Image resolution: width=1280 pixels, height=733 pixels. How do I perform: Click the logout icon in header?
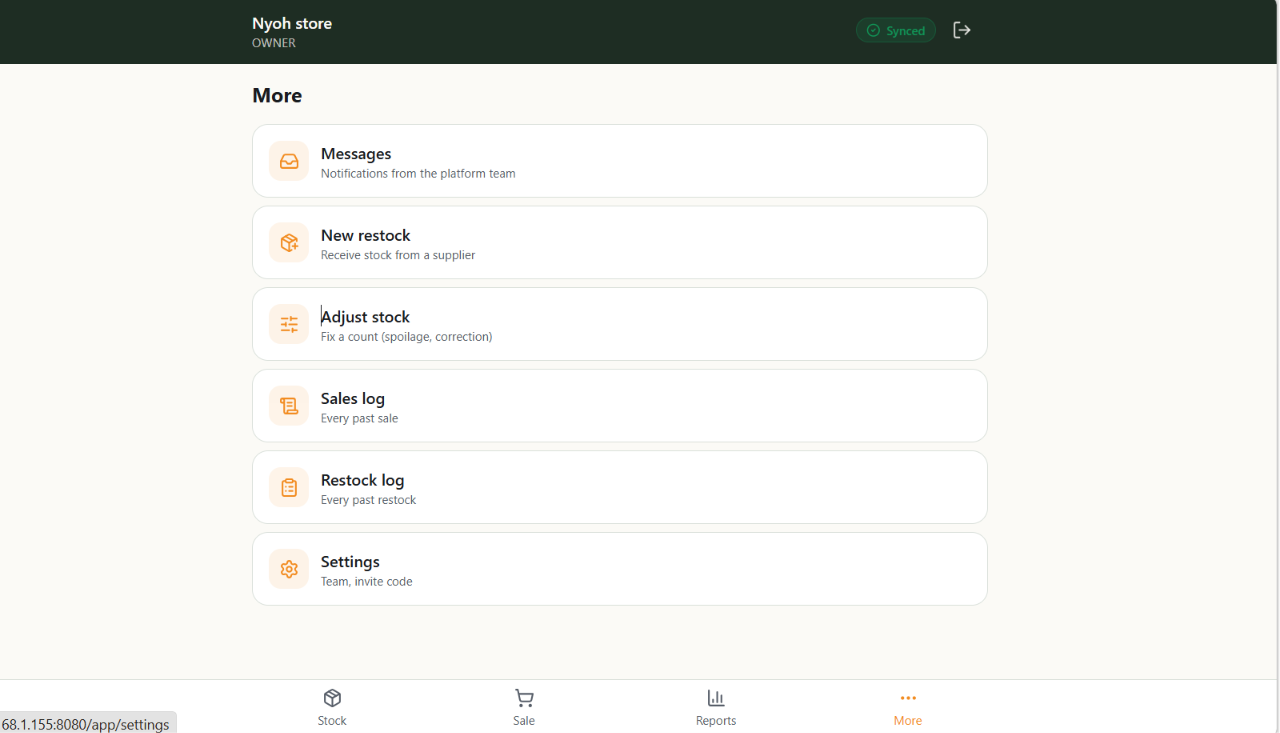click(962, 30)
